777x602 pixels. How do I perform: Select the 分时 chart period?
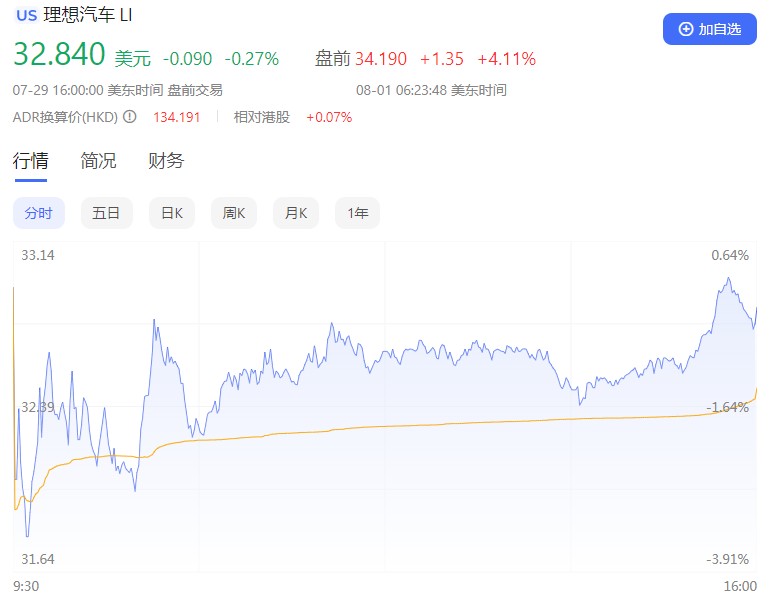(x=39, y=213)
